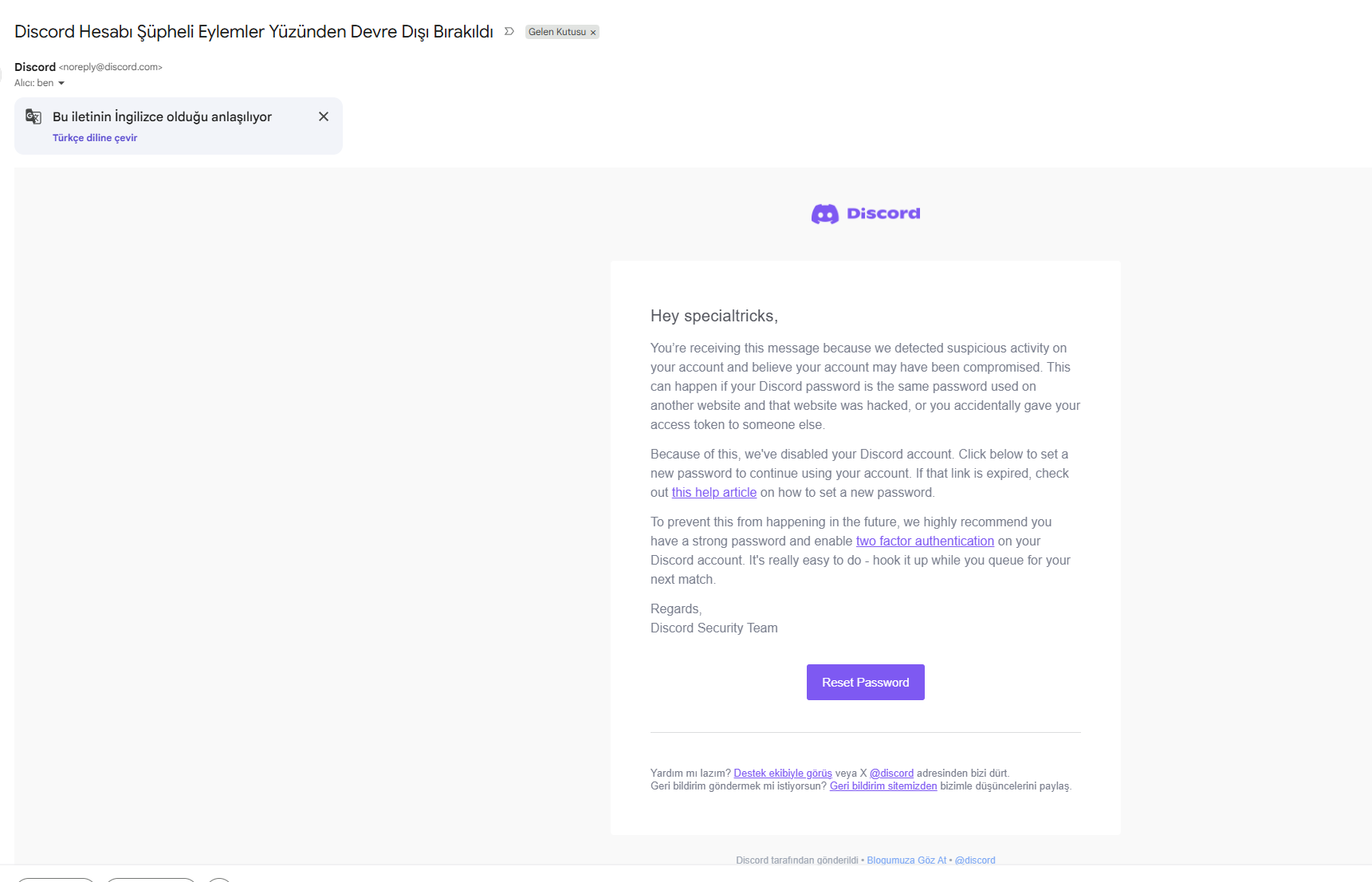
Task: Expand the recipient details arrow
Action: coord(61,83)
